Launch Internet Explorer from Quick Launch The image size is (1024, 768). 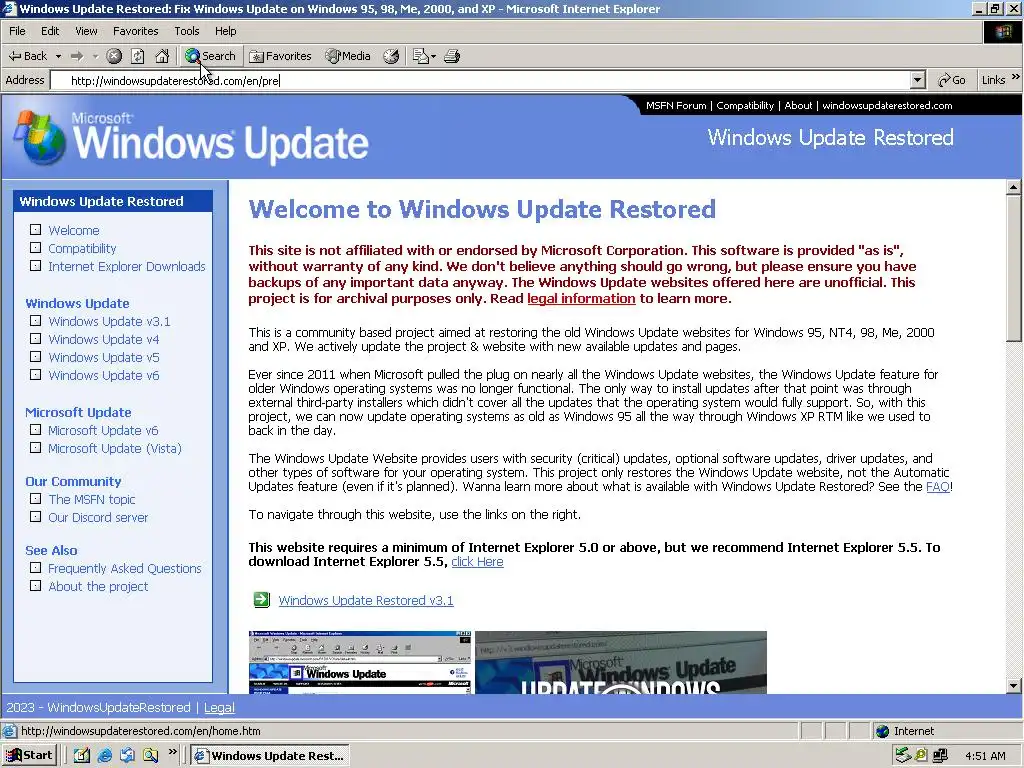tap(104, 756)
